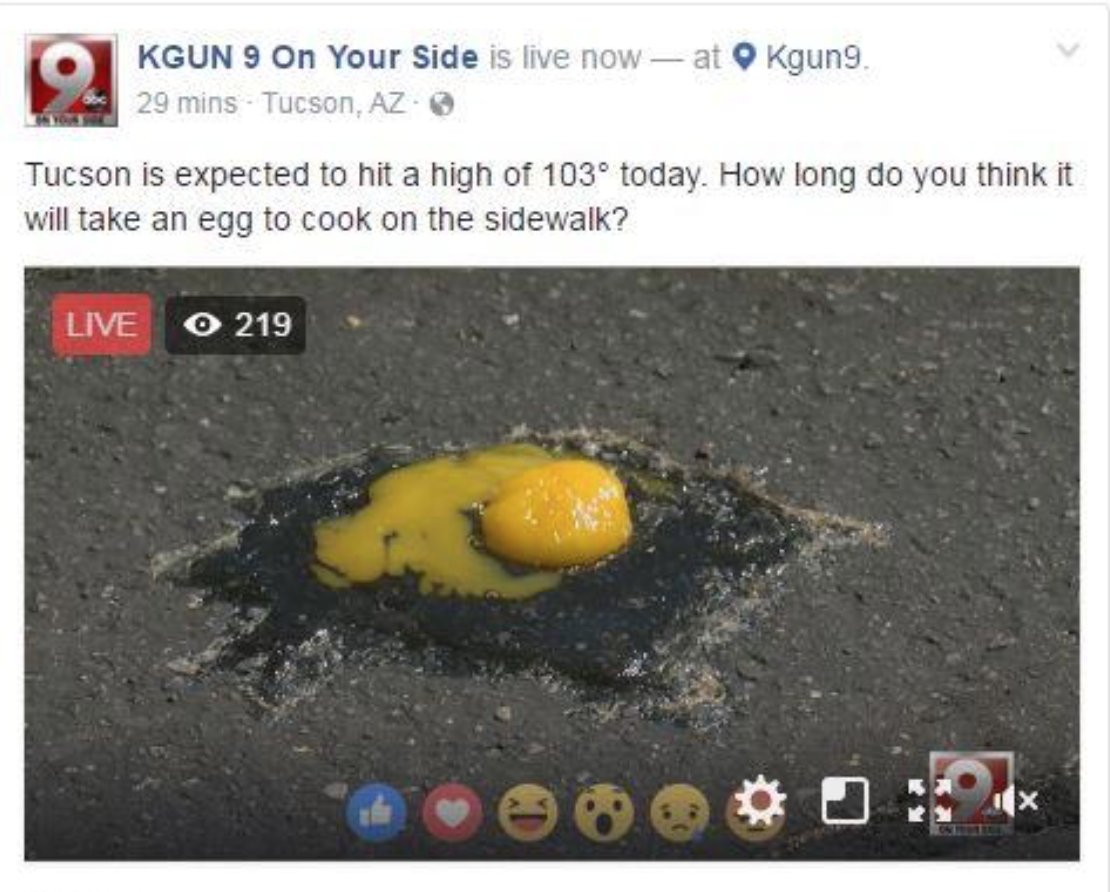This screenshot has width=1110, height=892.
Task: Click the Like thumbs-up reaction
Action: click(x=376, y=811)
